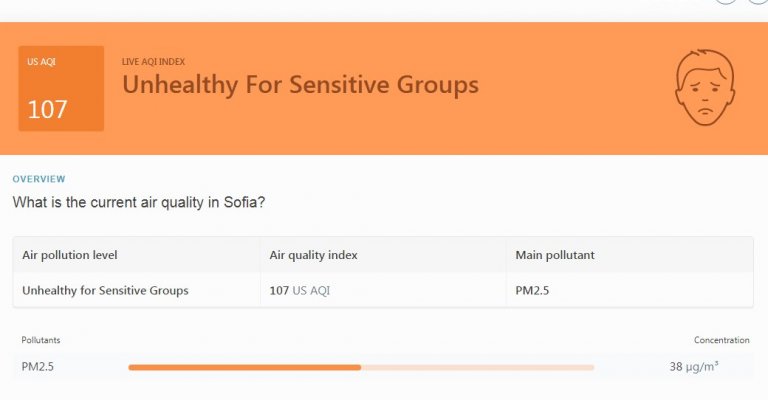Screen dimensions: 768x400
Task: Click the LIVE AQI INDEX label
Action: 153,62
